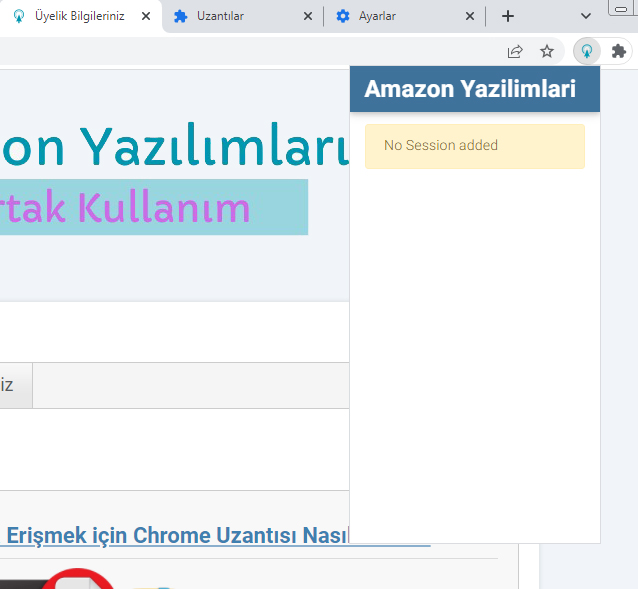Click the gear favicon on Ayarlar tab

point(343,16)
